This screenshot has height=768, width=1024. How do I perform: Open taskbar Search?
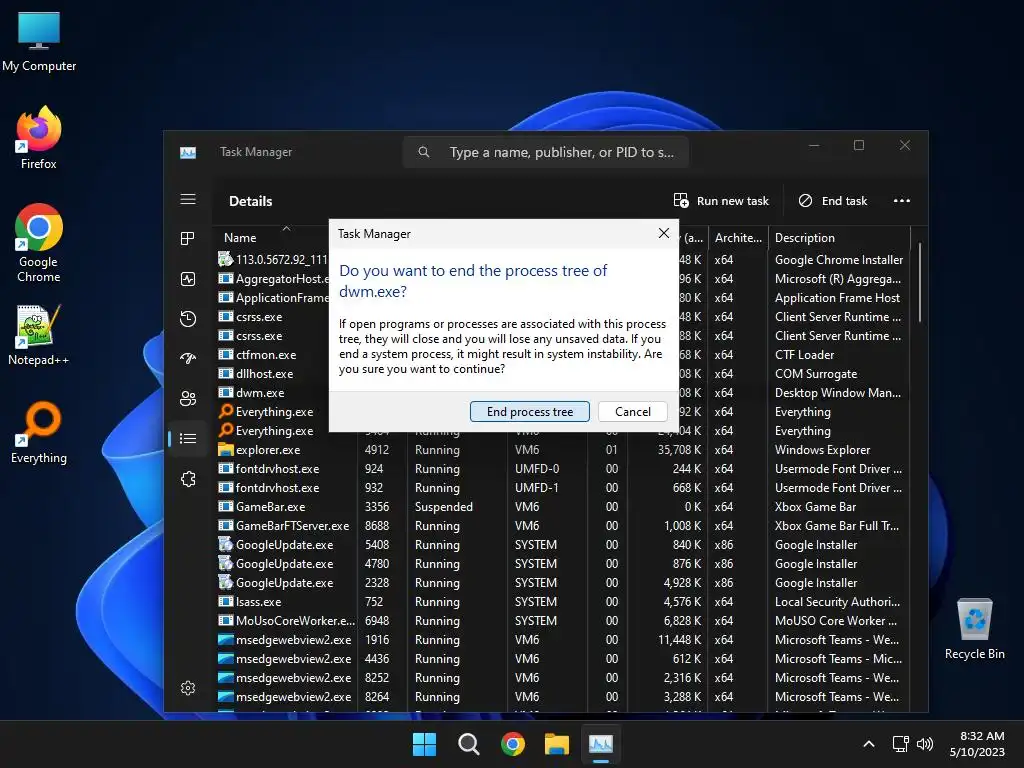point(468,744)
